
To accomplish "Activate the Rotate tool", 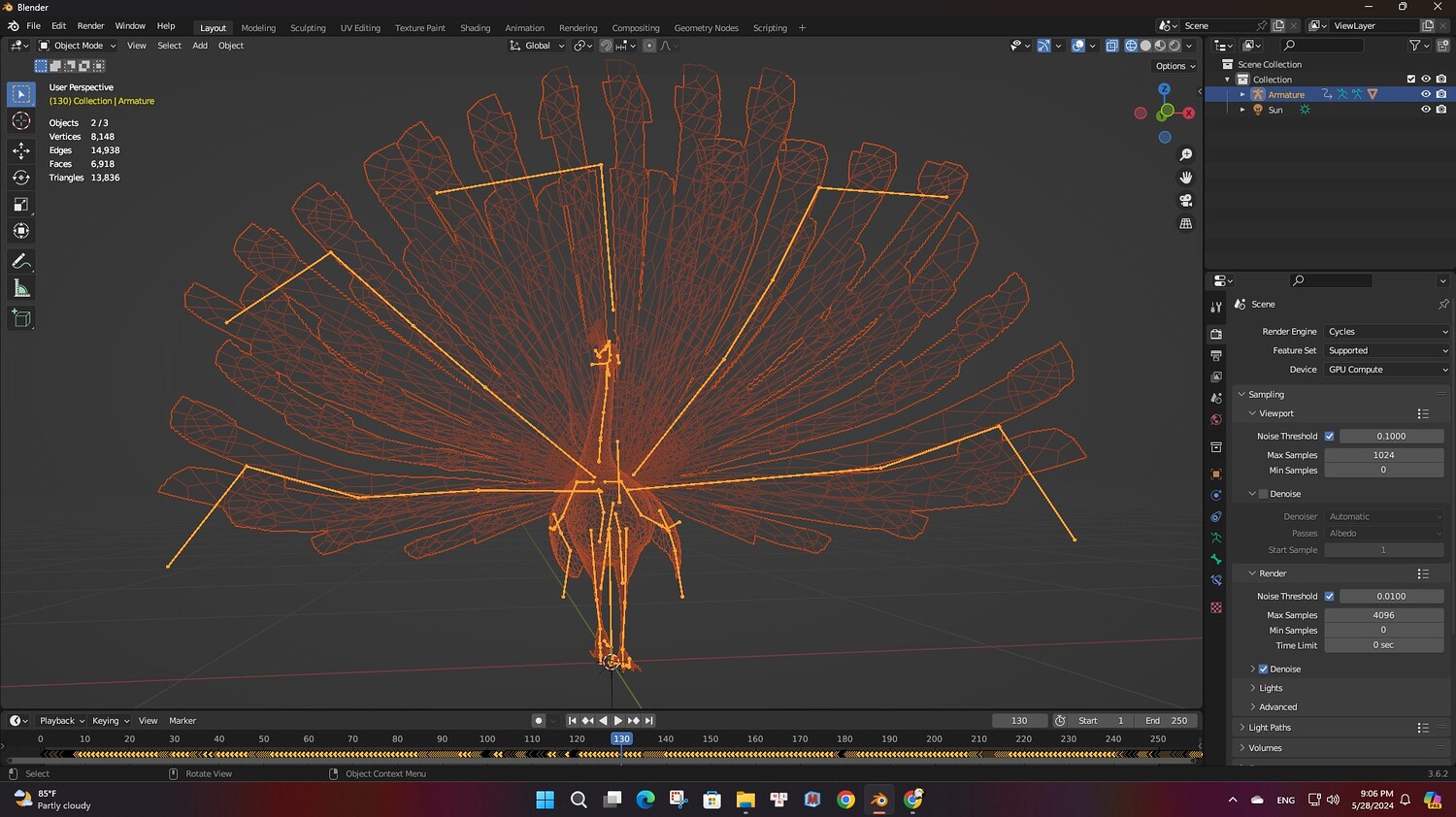I will 20,178.
